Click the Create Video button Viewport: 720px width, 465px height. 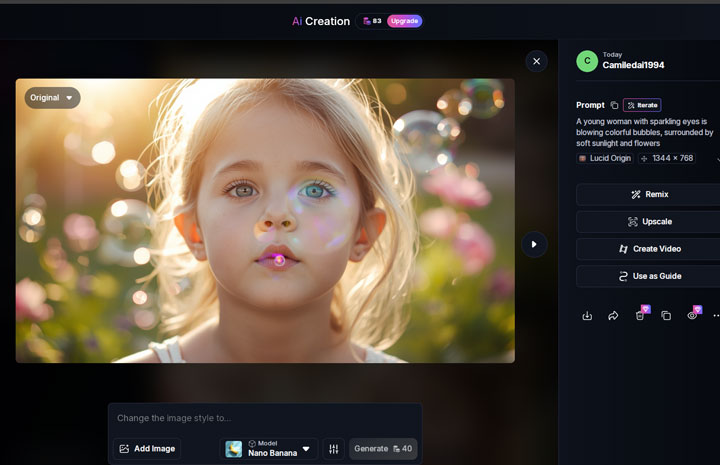tap(650, 249)
